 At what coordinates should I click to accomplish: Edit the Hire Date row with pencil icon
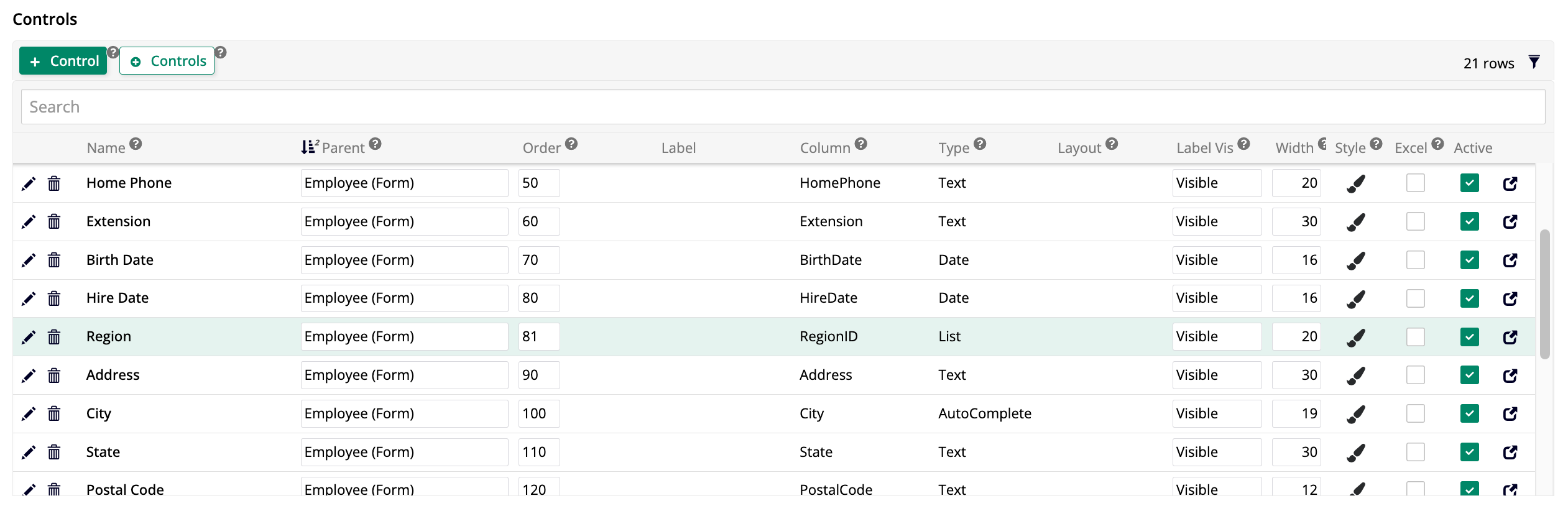click(29, 299)
